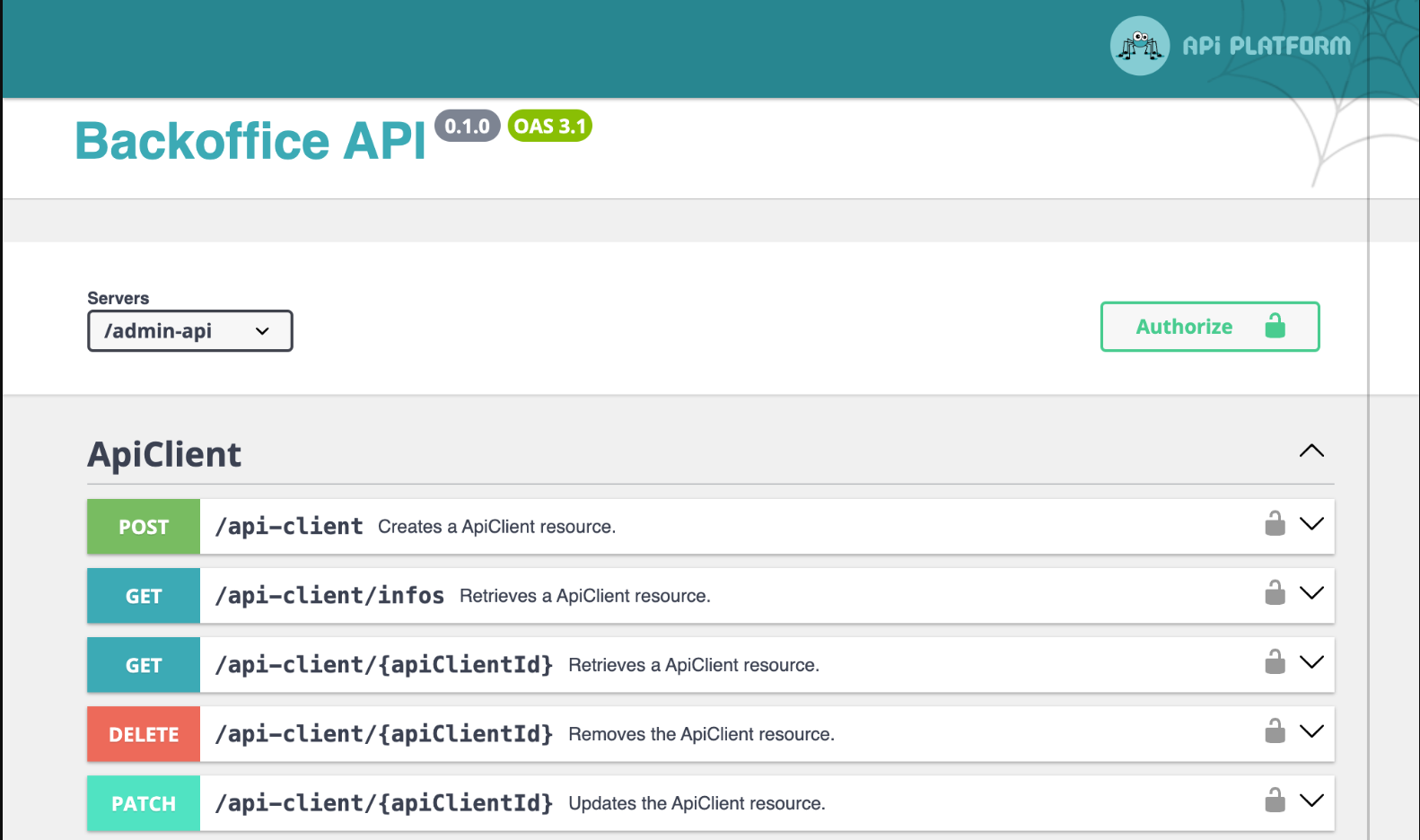Click the DELETE row's /api-client/{apiClientId} path
Image resolution: width=1420 pixels, height=840 pixels.
384,734
